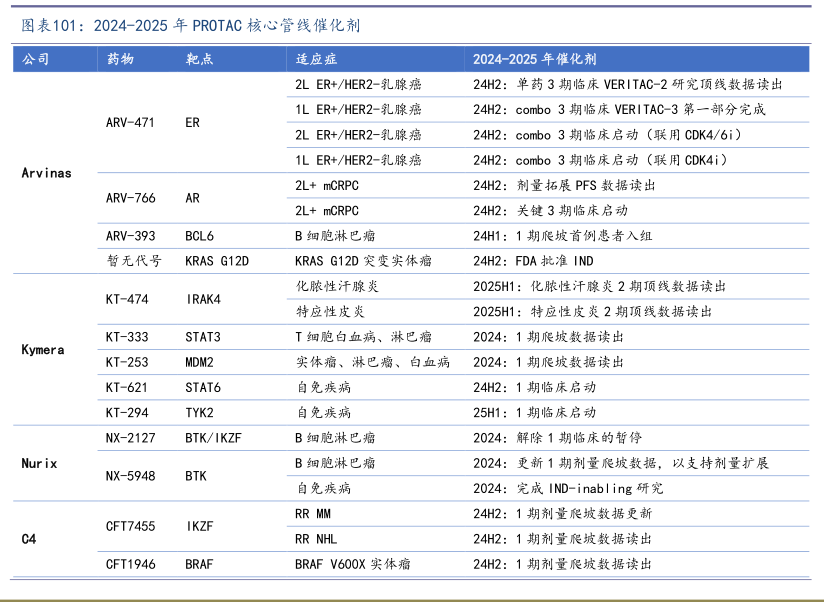This screenshot has width=824, height=602.
Task: Click the catalyst '特应性皮炎2期顶线数据读出'
Action: click(x=592, y=311)
